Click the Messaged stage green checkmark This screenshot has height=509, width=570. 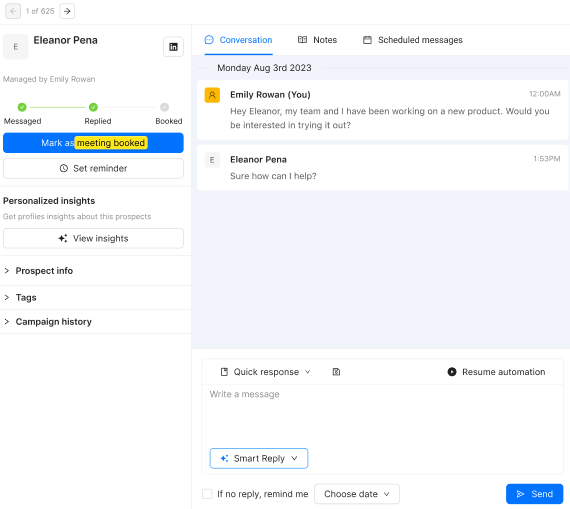pyautogui.click(x=22, y=107)
